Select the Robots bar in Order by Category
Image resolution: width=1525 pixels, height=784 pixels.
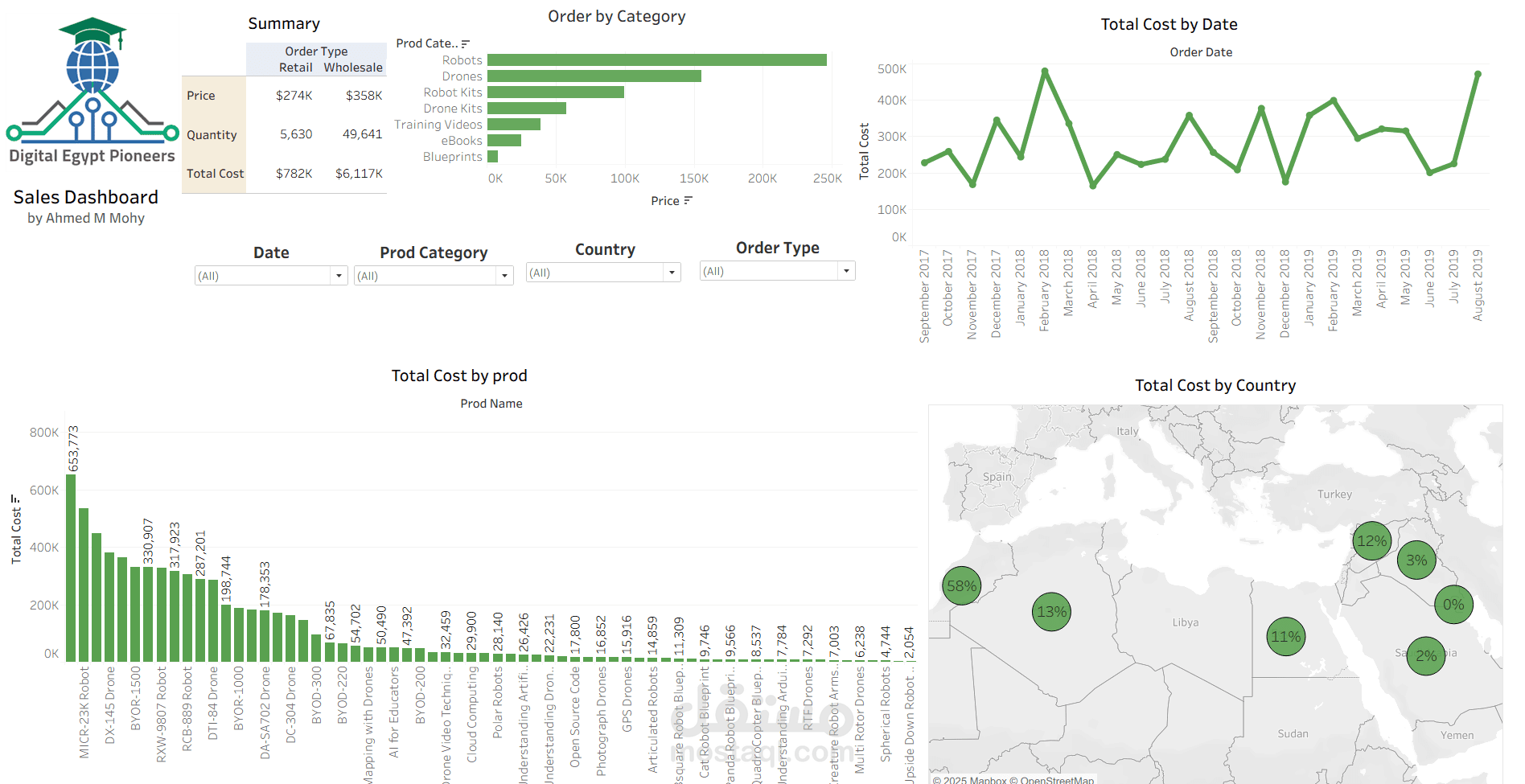(656, 60)
